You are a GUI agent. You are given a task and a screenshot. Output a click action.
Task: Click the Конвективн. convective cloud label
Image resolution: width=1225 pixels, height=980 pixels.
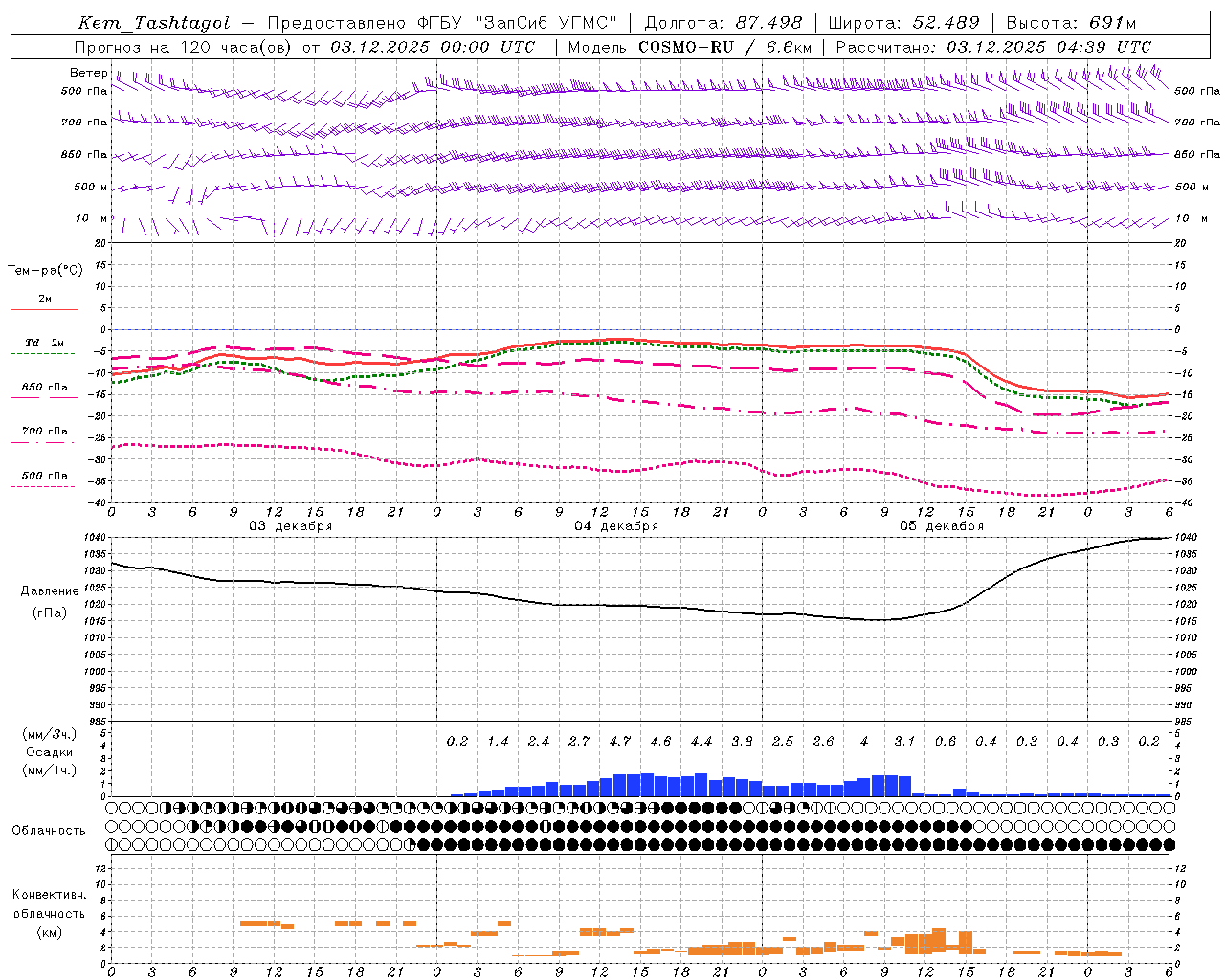49,895
